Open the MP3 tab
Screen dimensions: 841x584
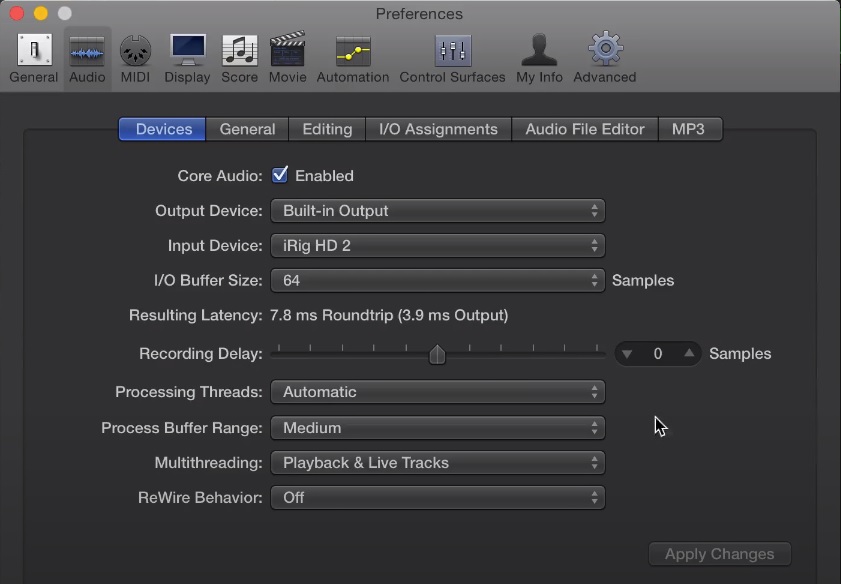688,129
